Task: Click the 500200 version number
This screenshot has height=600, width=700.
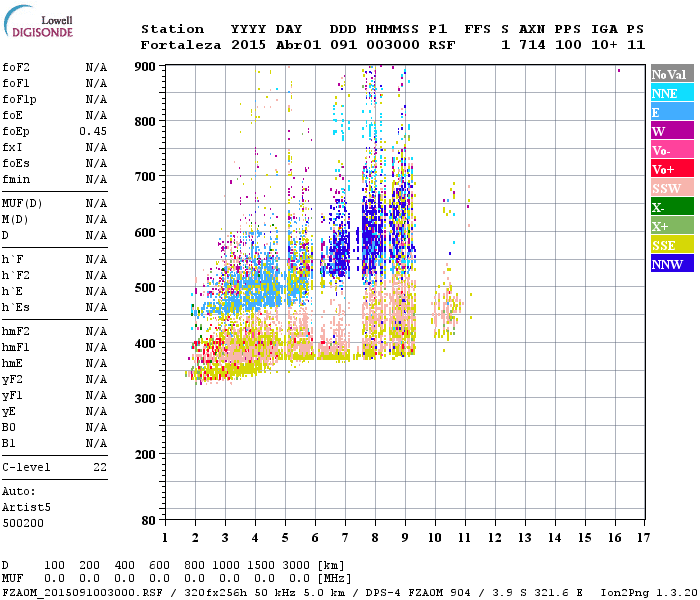Action: pyautogui.click(x=23, y=523)
